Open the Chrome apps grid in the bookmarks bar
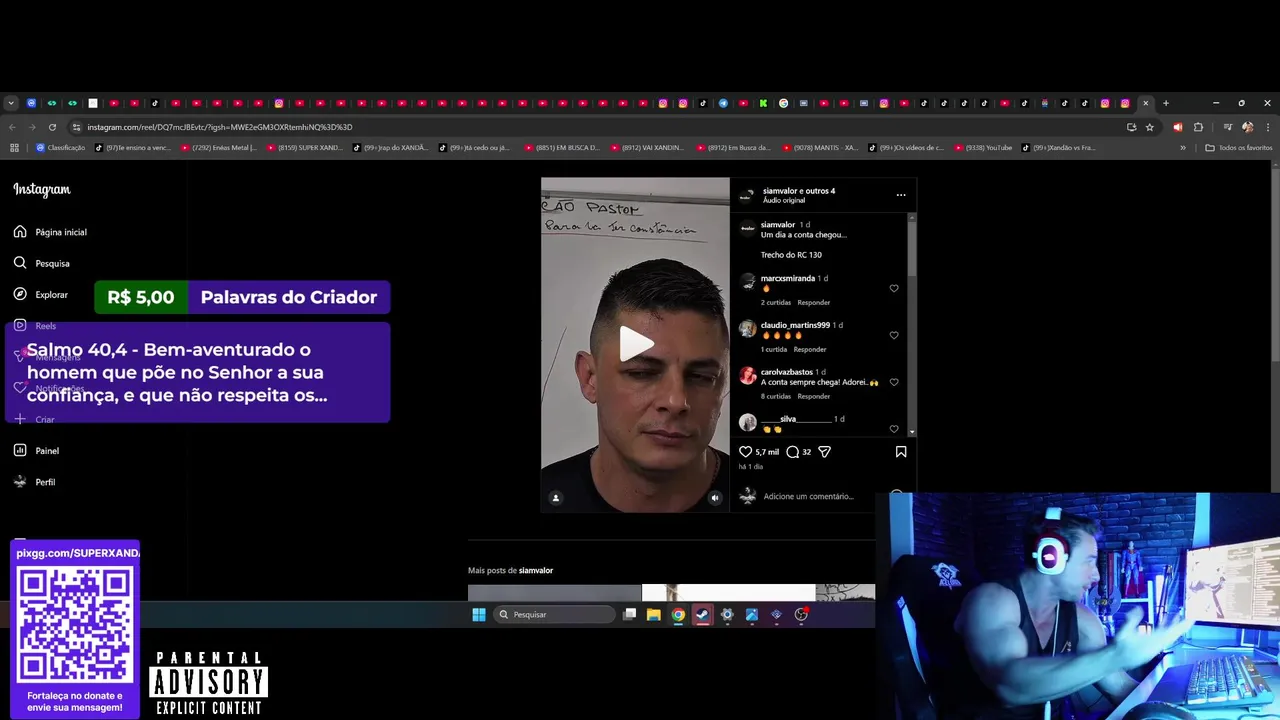This screenshot has height=720, width=1280. tap(14, 148)
